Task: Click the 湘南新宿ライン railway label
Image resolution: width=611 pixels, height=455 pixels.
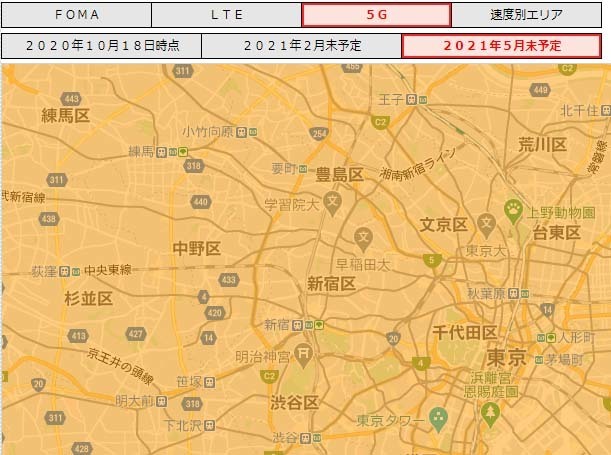Action: 417,164
